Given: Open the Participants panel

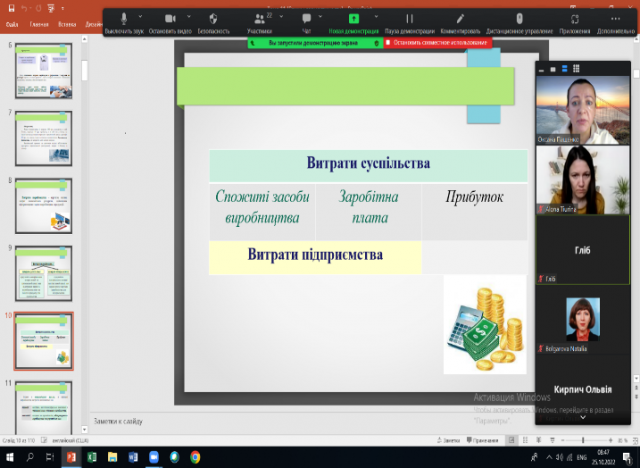Looking at the screenshot, I should 259,23.
